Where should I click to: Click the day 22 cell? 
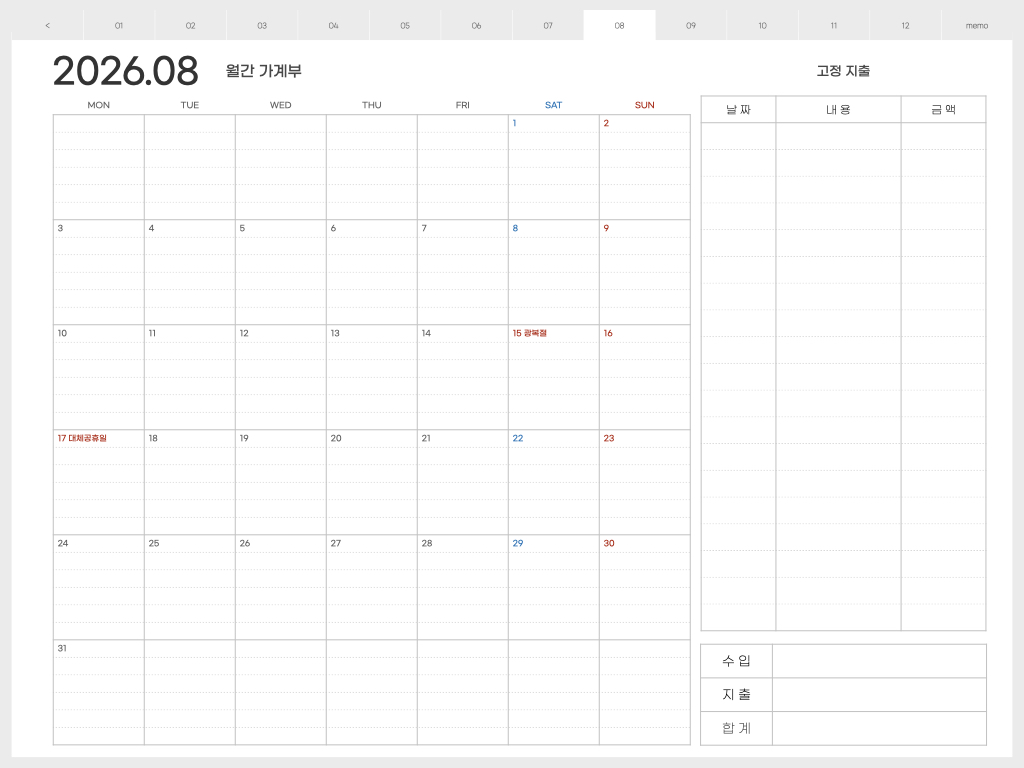click(554, 483)
